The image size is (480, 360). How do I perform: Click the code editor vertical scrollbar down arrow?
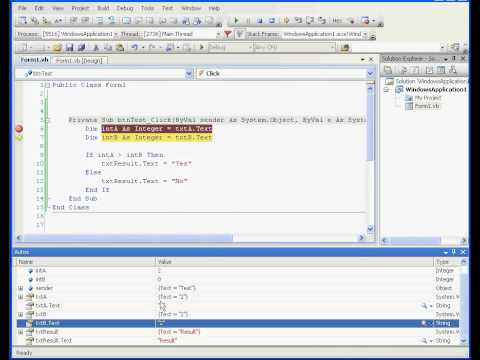[370, 229]
